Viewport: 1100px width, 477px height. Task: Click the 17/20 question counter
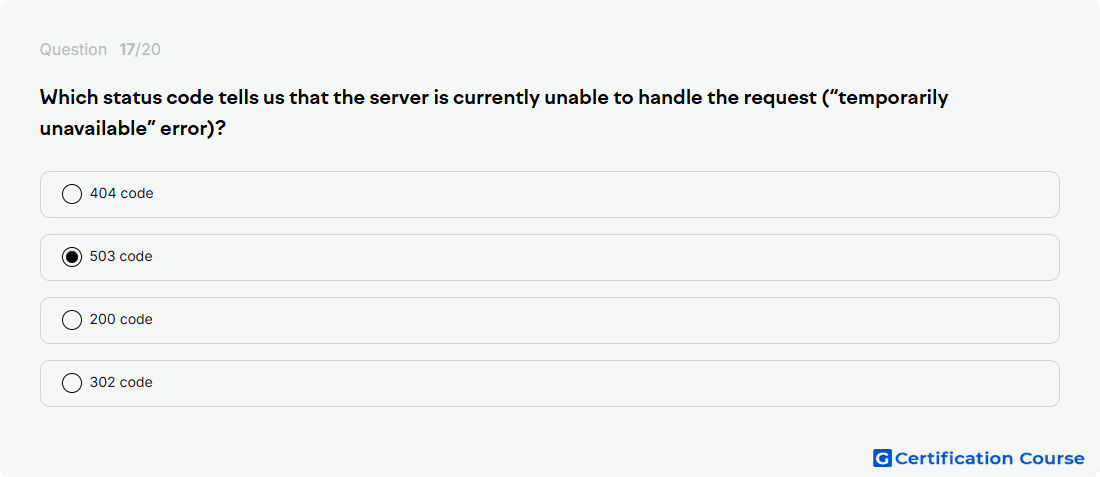[x=140, y=50]
